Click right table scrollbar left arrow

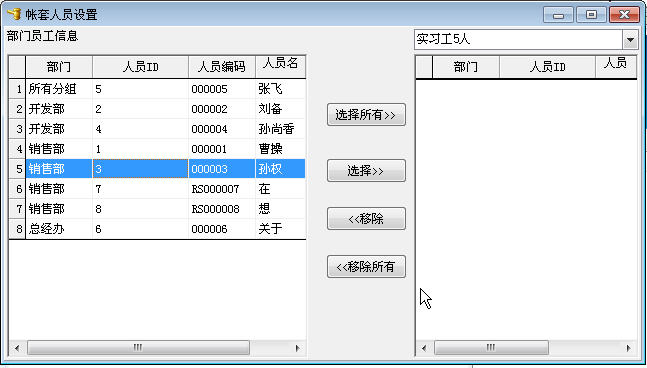[x=424, y=348]
